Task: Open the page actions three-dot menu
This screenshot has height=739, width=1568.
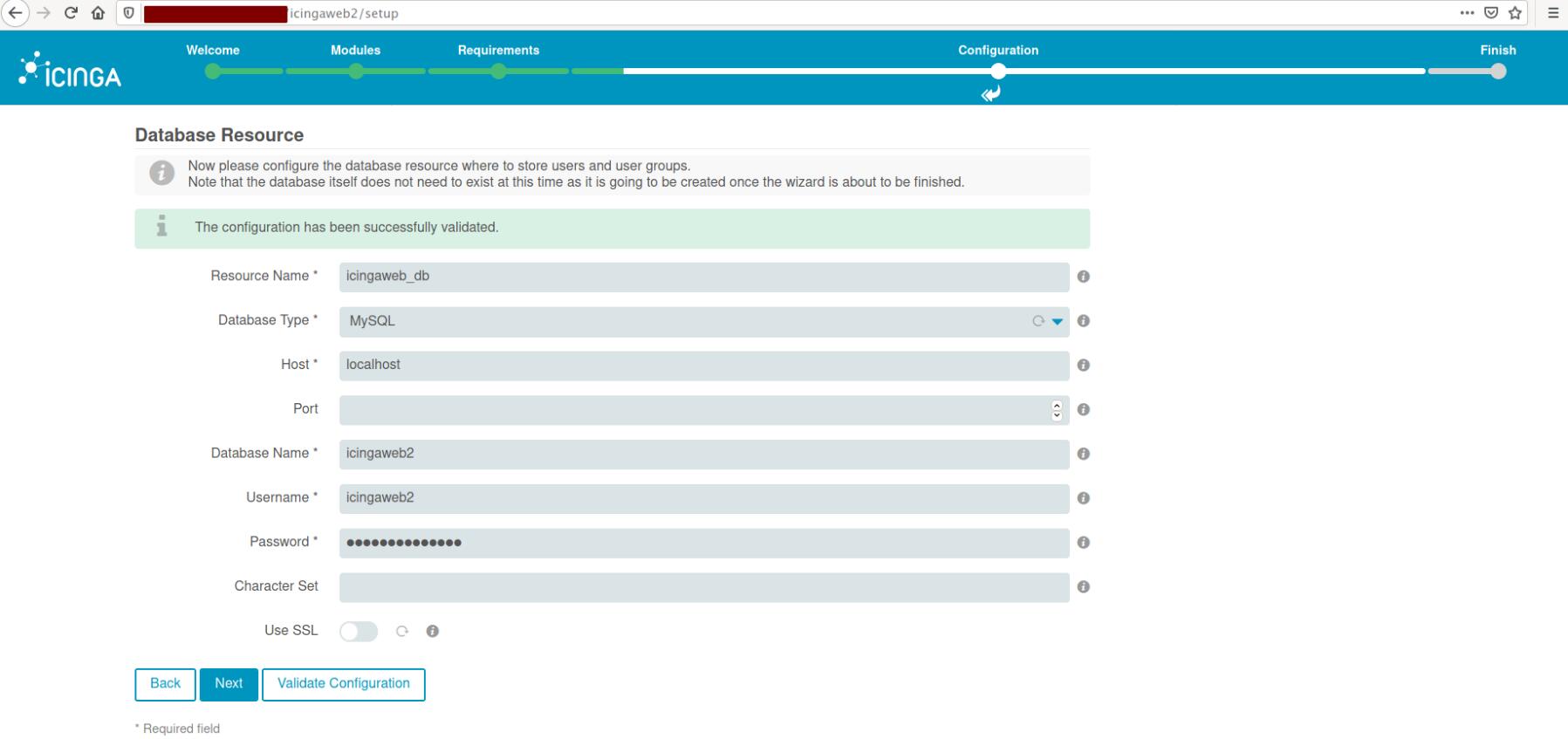Action: click(1469, 13)
